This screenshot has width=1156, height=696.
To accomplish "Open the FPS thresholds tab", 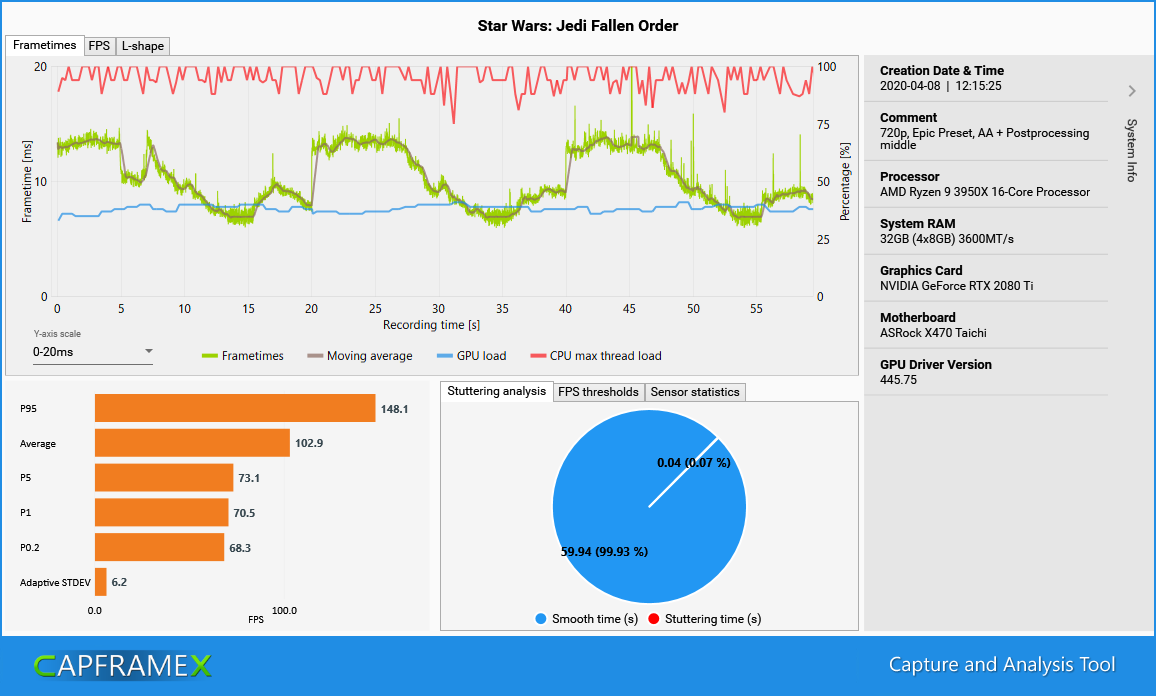I will point(598,391).
